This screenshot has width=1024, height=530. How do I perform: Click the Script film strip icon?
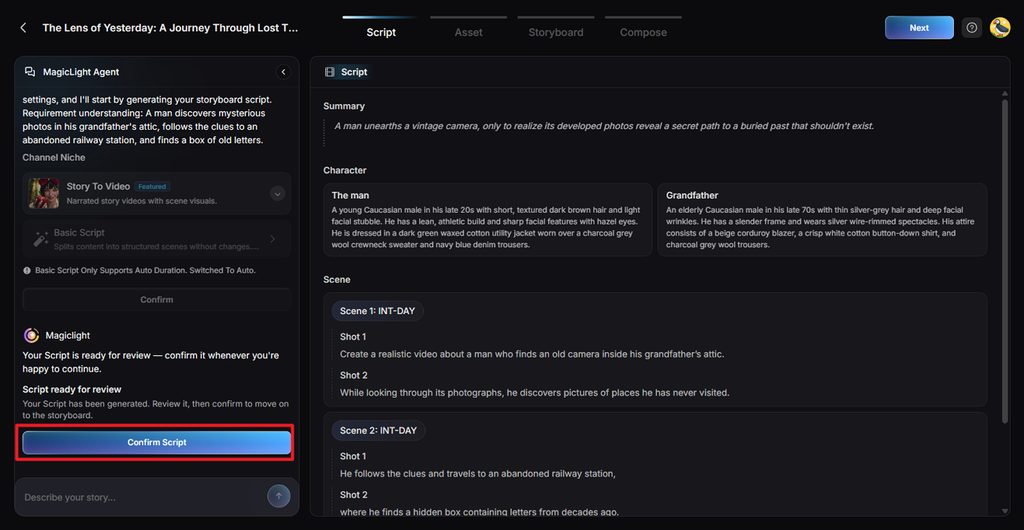click(x=330, y=72)
